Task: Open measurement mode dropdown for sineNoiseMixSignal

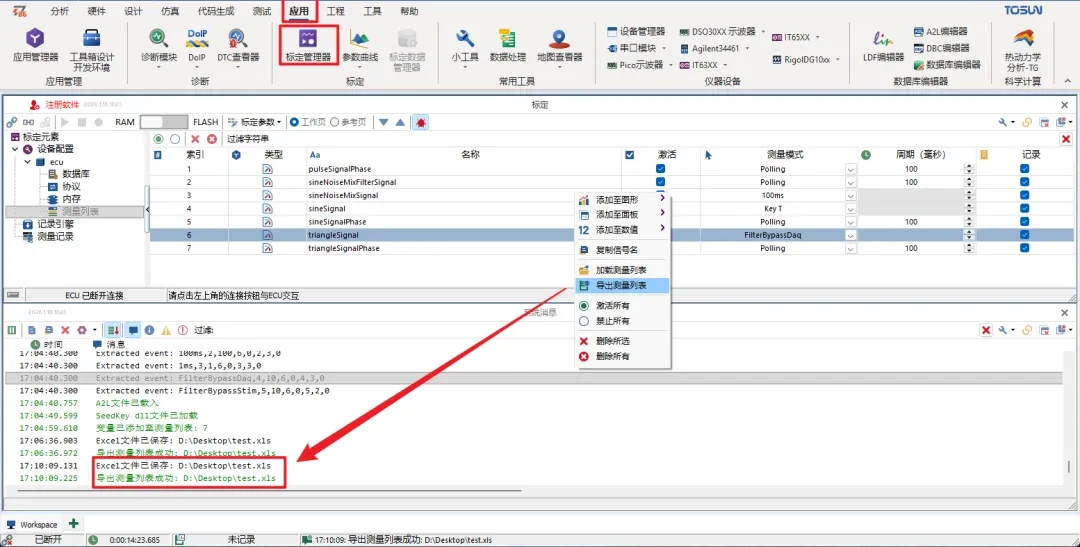Action: point(851,196)
